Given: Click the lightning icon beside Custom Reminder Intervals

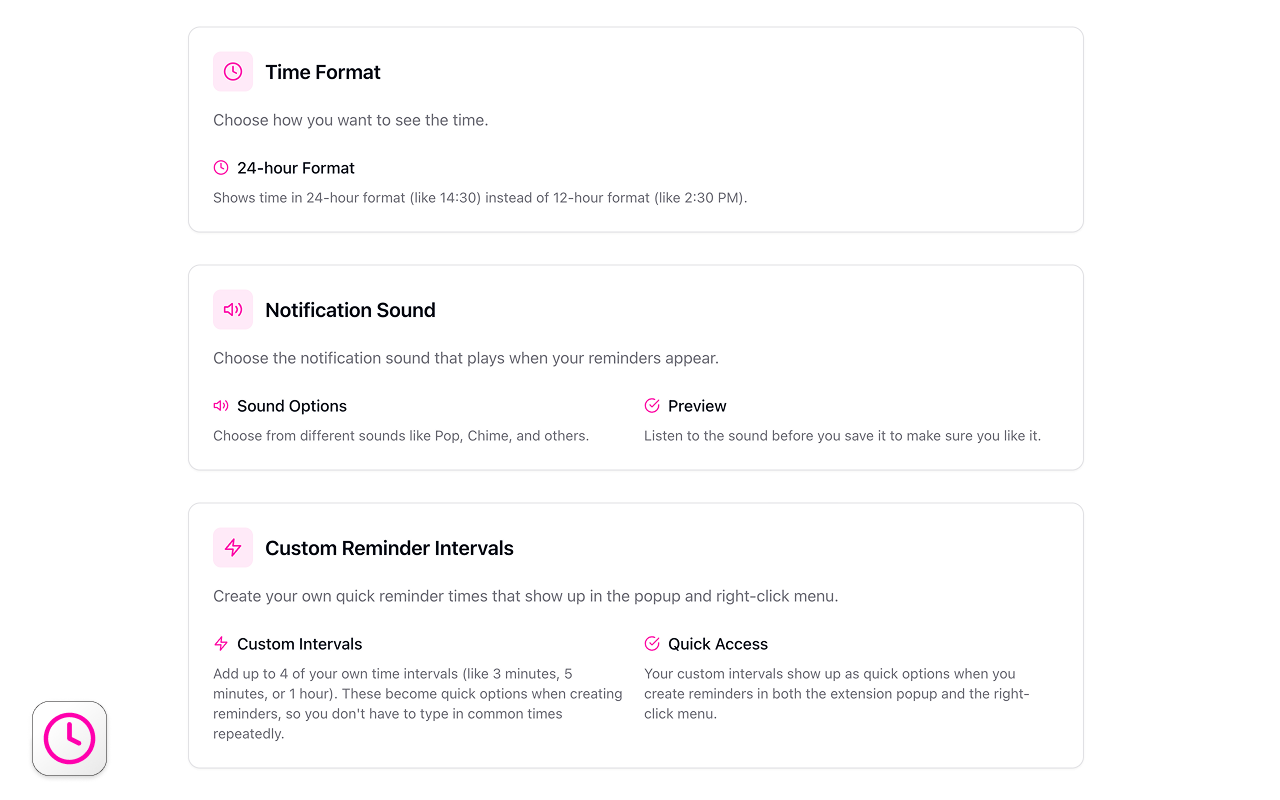Looking at the screenshot, I should [x=232, y=547].
